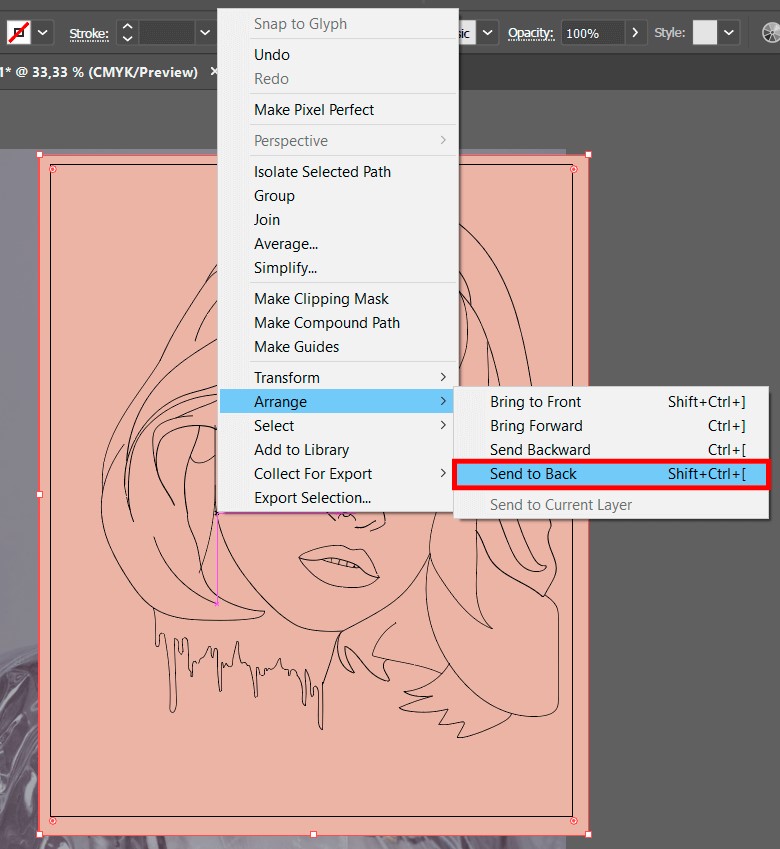
Task: Select Undo from context menu
Action: (x=272, y=55)
